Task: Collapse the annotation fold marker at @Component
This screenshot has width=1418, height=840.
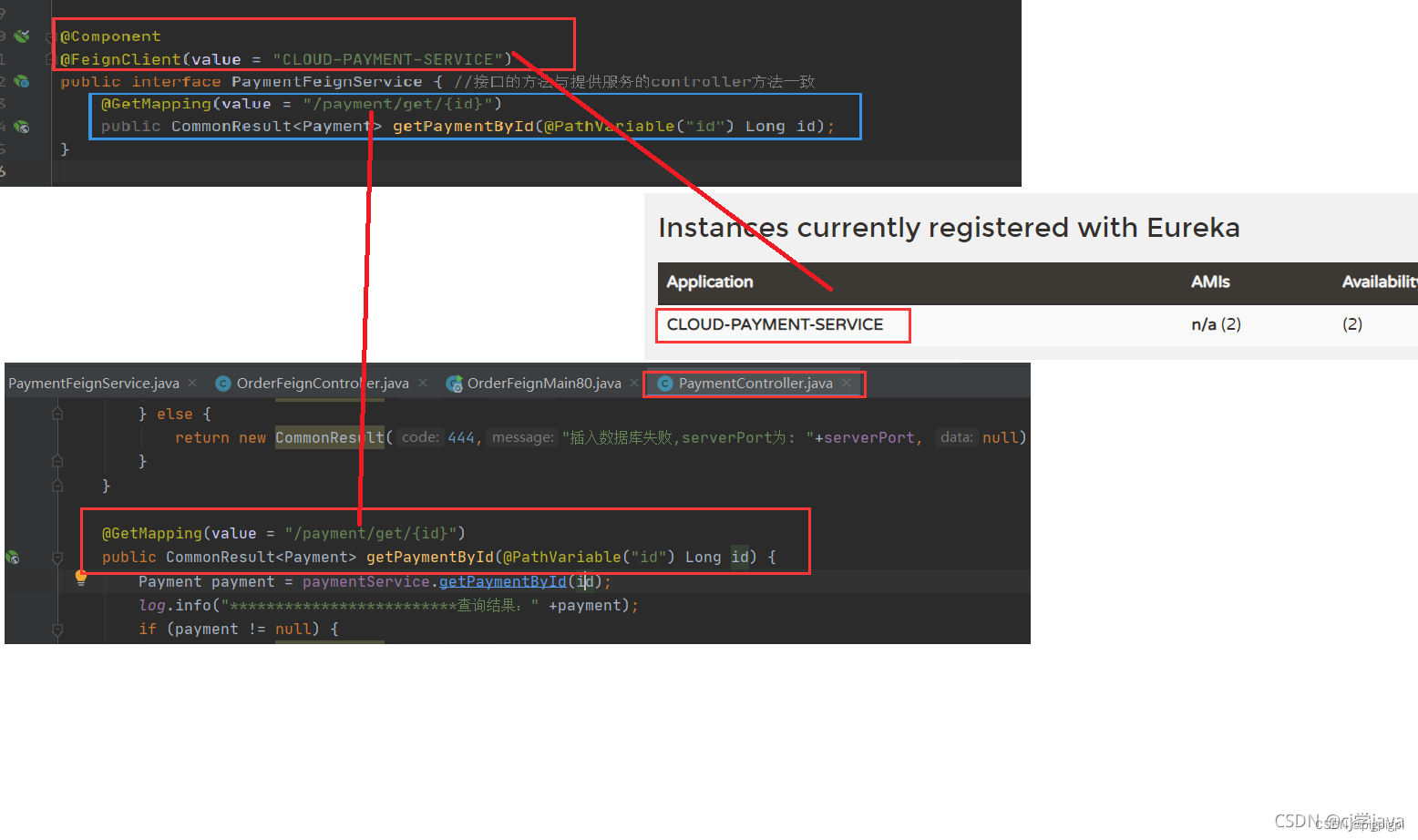Action: coord(51,37)
